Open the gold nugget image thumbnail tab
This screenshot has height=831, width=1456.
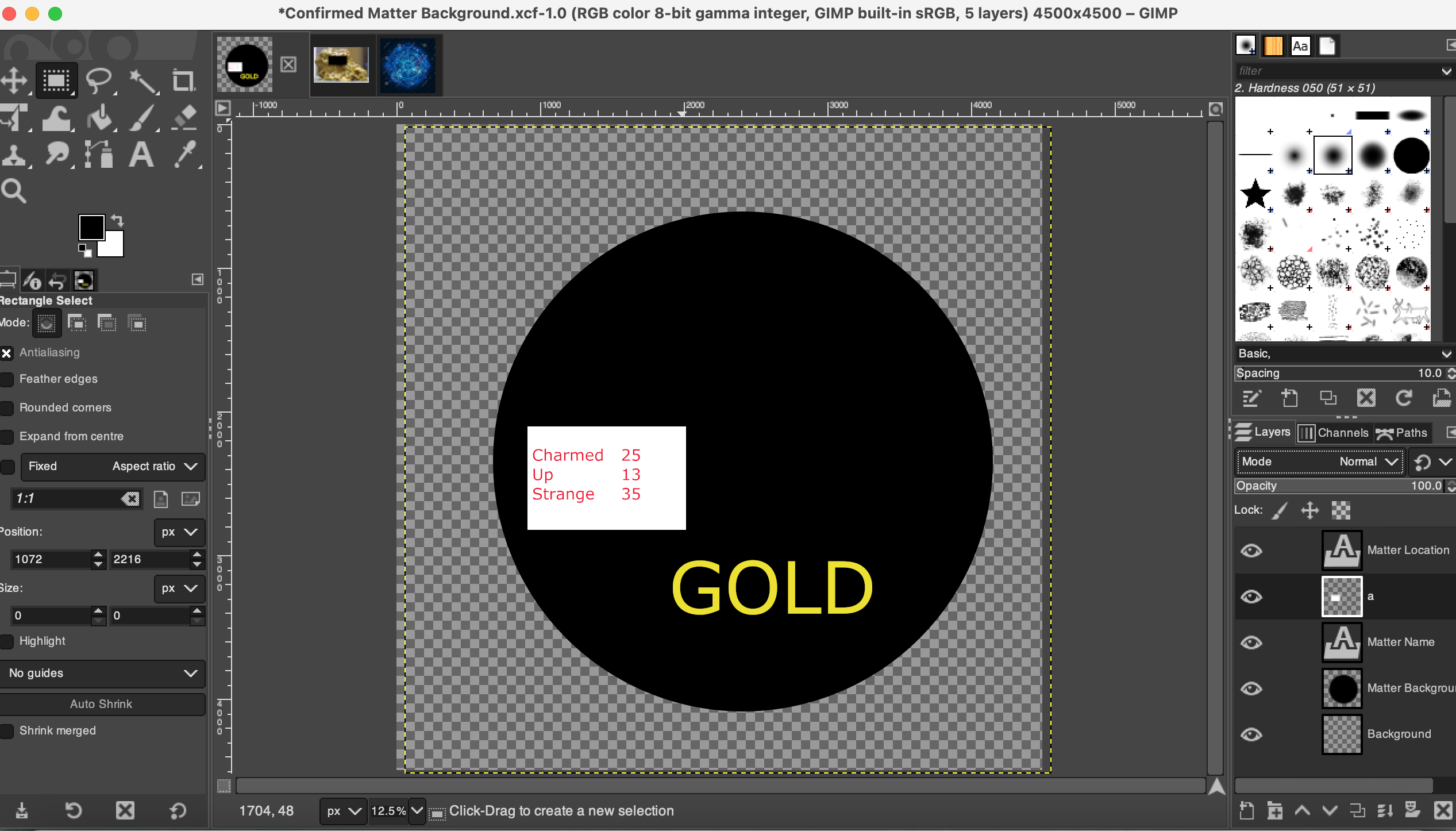tap(341, 65)
